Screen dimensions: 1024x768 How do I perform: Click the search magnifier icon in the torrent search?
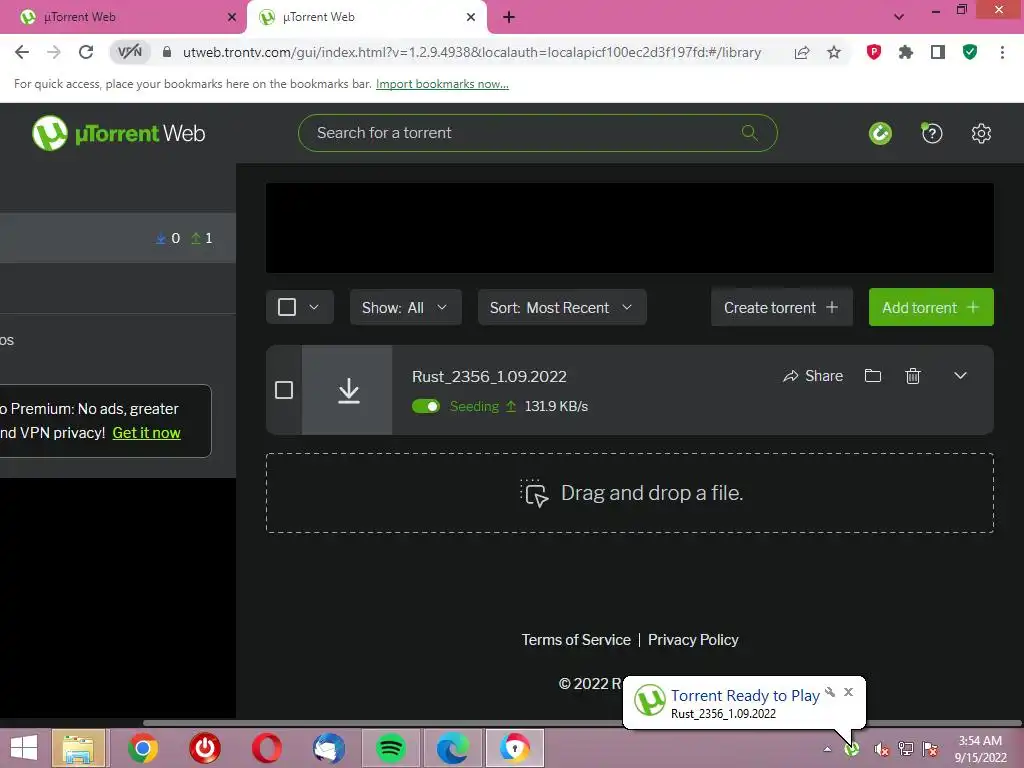(750, 133)
